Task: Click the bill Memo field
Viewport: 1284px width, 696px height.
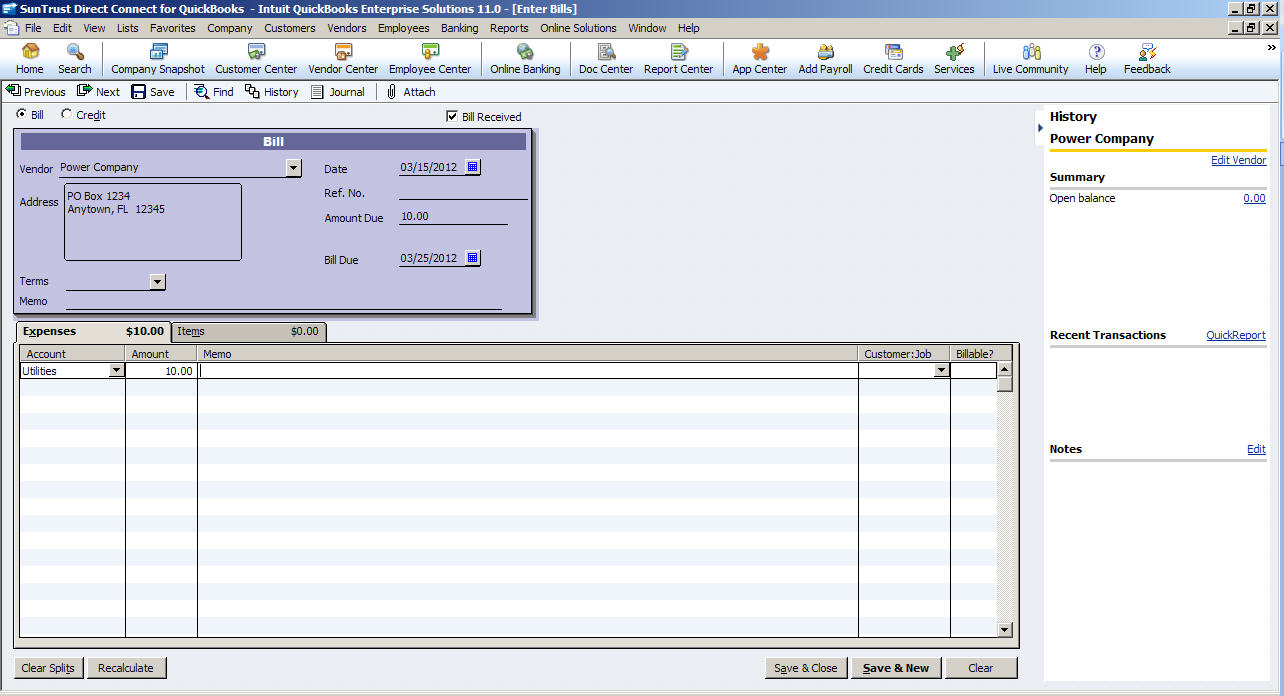Action: click(284, 301)
